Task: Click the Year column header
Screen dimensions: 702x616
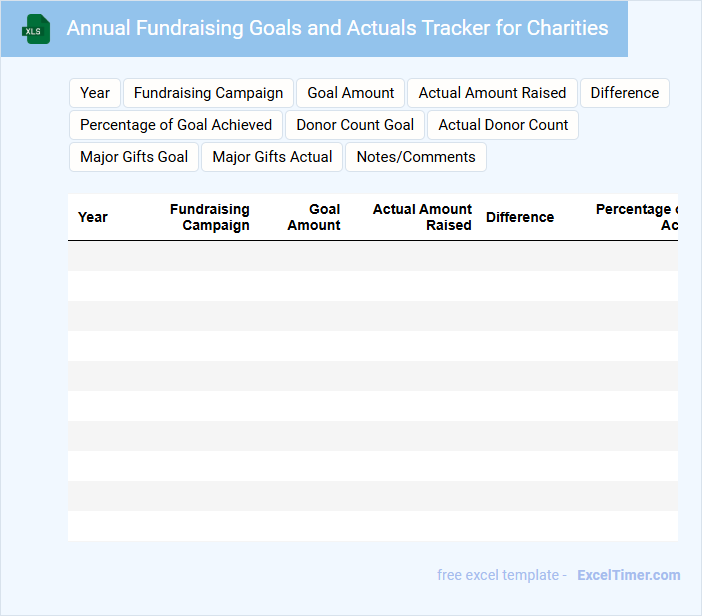Action: 93,217
